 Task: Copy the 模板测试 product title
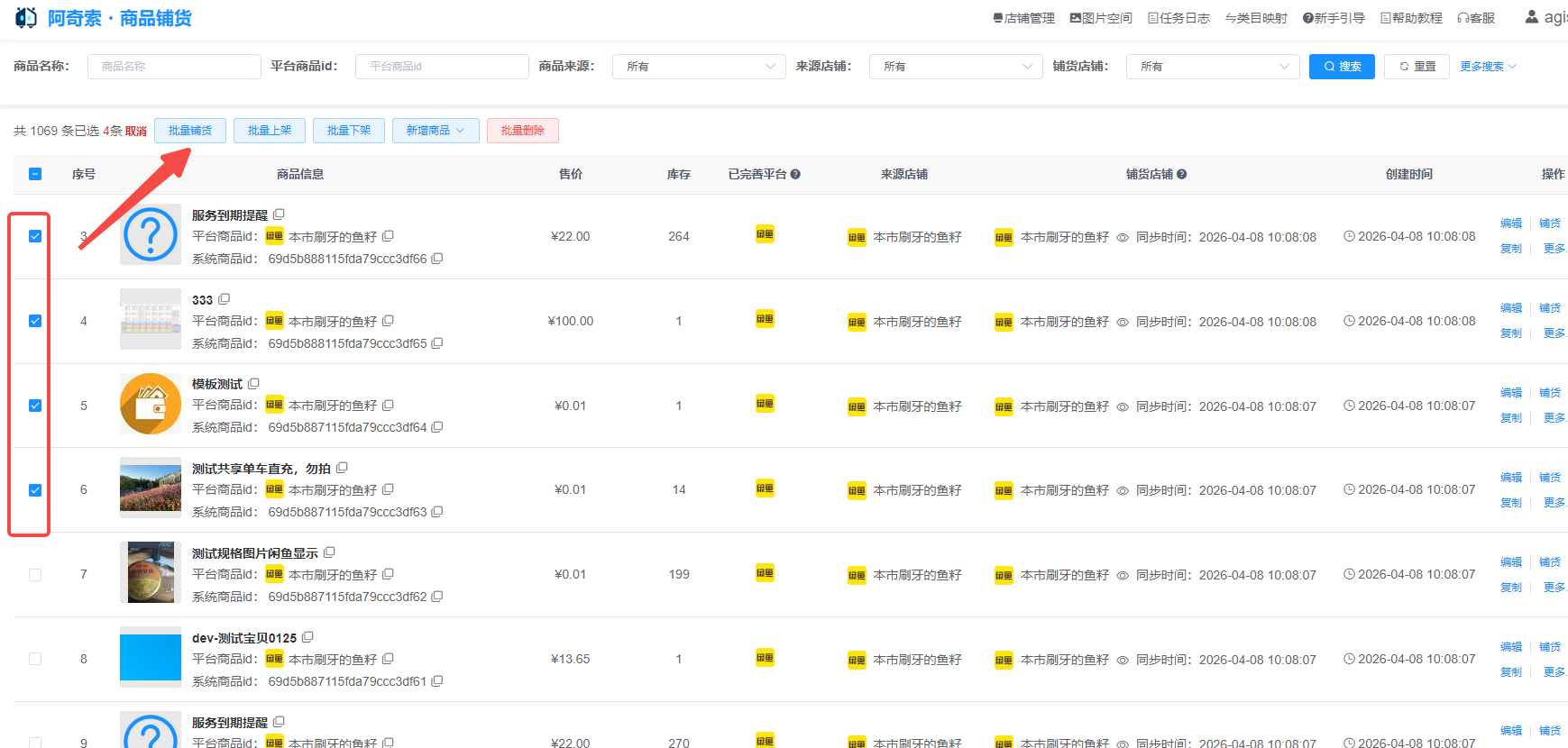point(254,384)
